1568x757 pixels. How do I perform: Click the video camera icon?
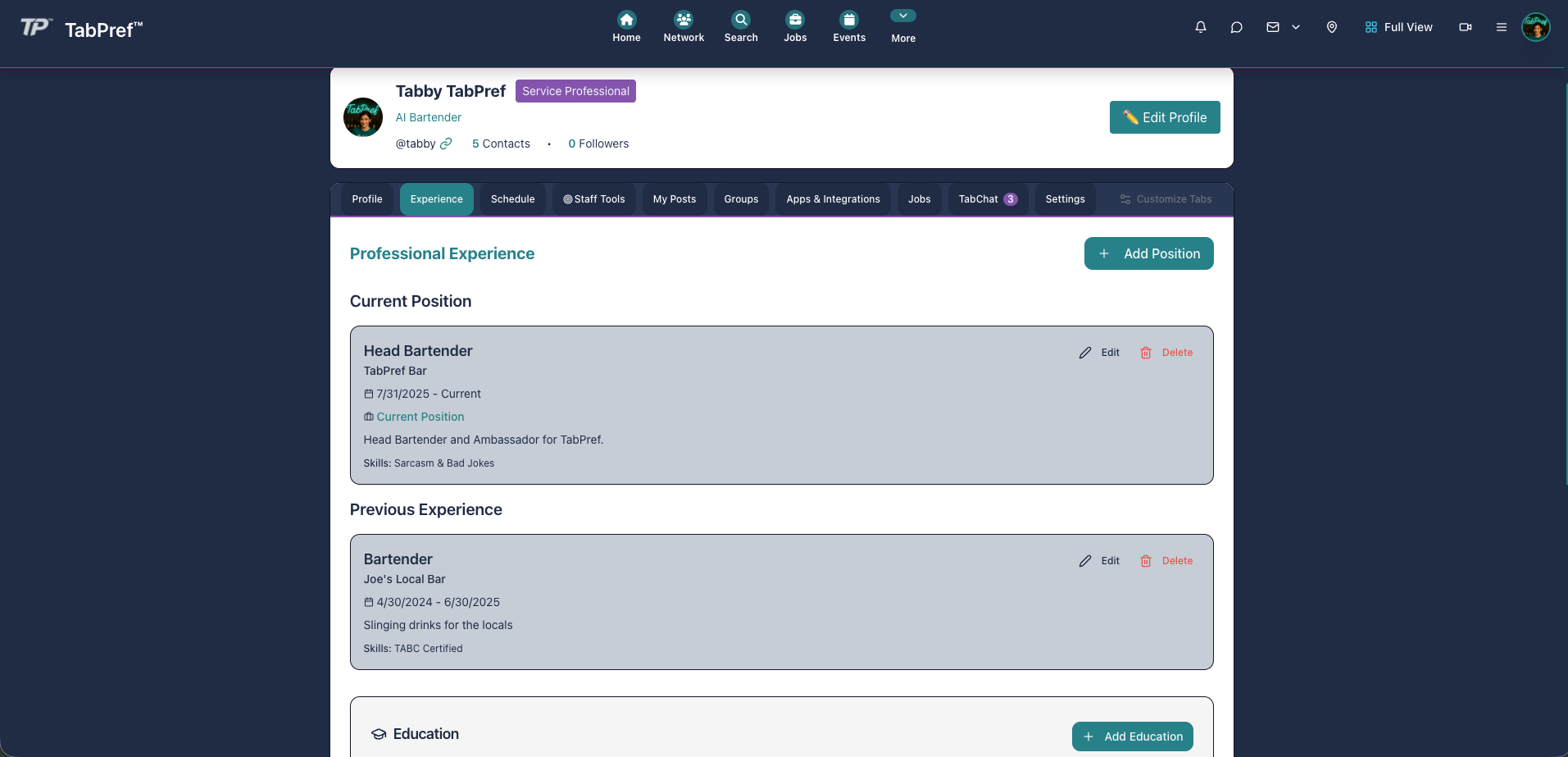tap(1466, 27)
